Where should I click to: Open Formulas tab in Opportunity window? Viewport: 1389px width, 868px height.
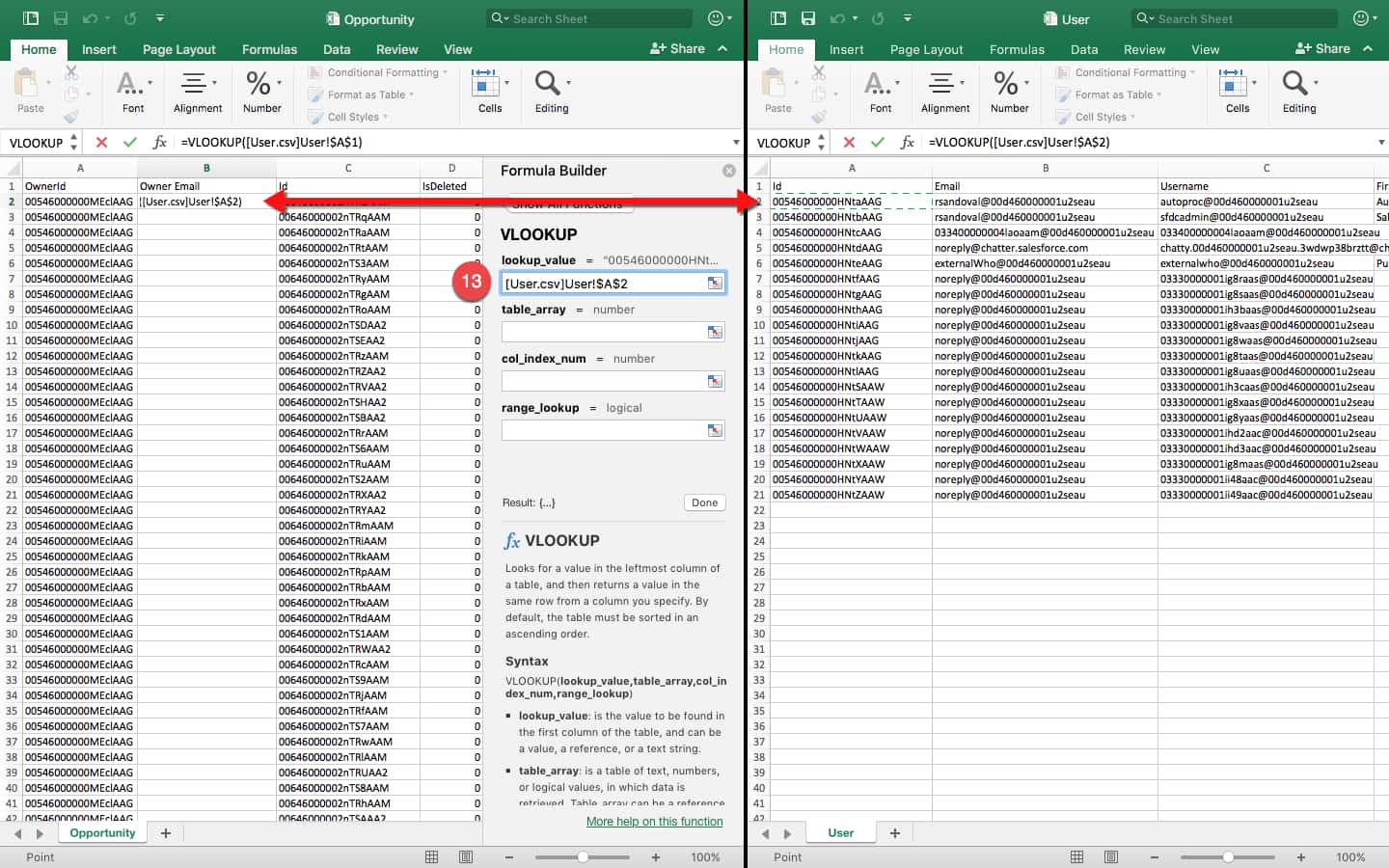269,49
